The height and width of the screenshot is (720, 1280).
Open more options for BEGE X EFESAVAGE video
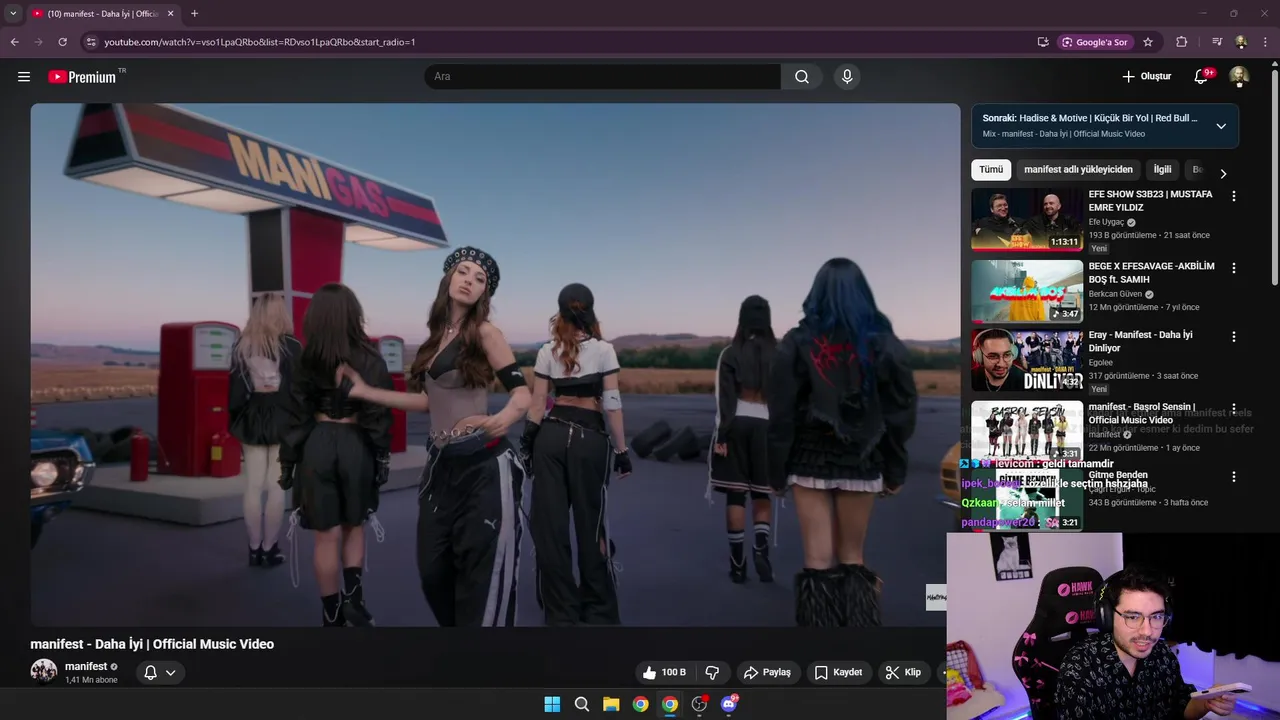click(x=1233, y=268)
